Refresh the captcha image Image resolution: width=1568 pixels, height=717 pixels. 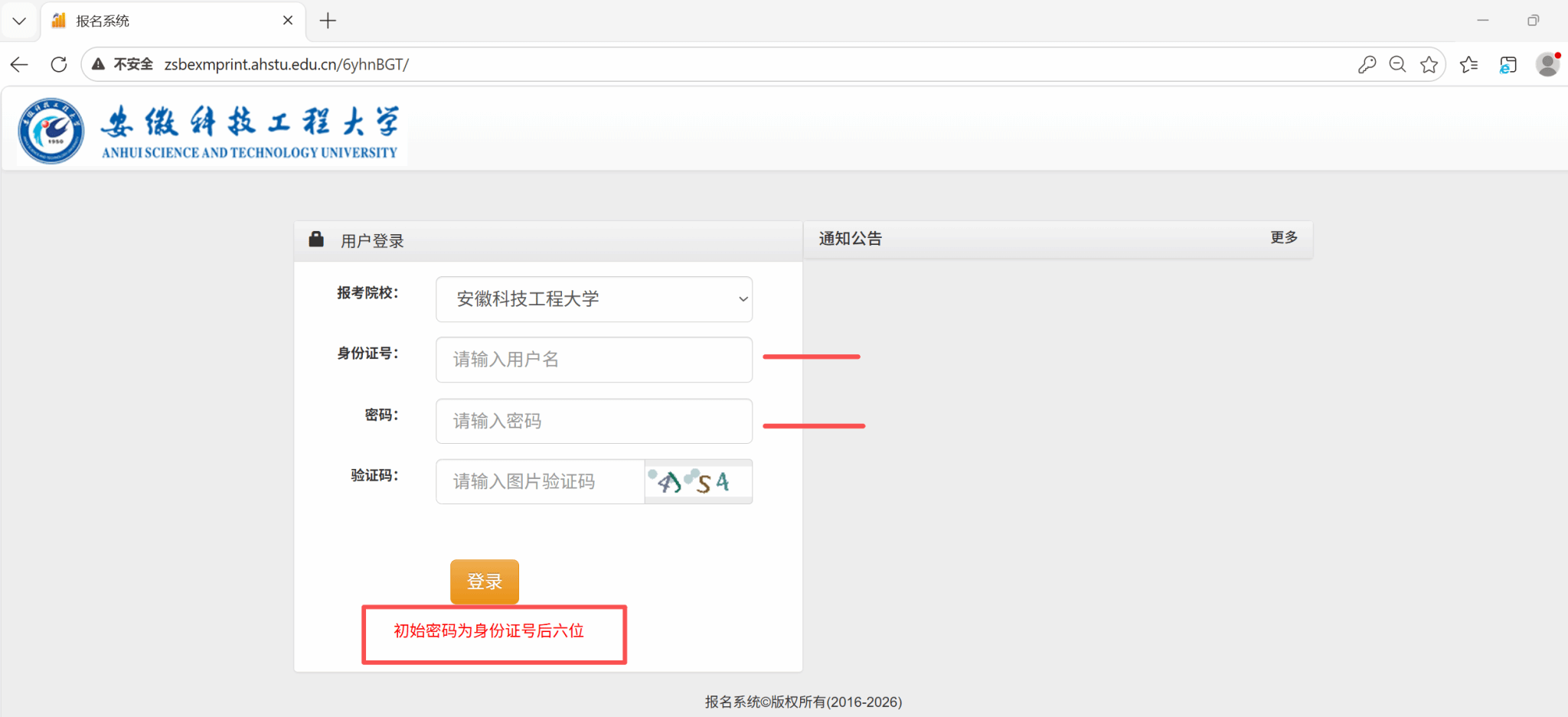[698, 481]
